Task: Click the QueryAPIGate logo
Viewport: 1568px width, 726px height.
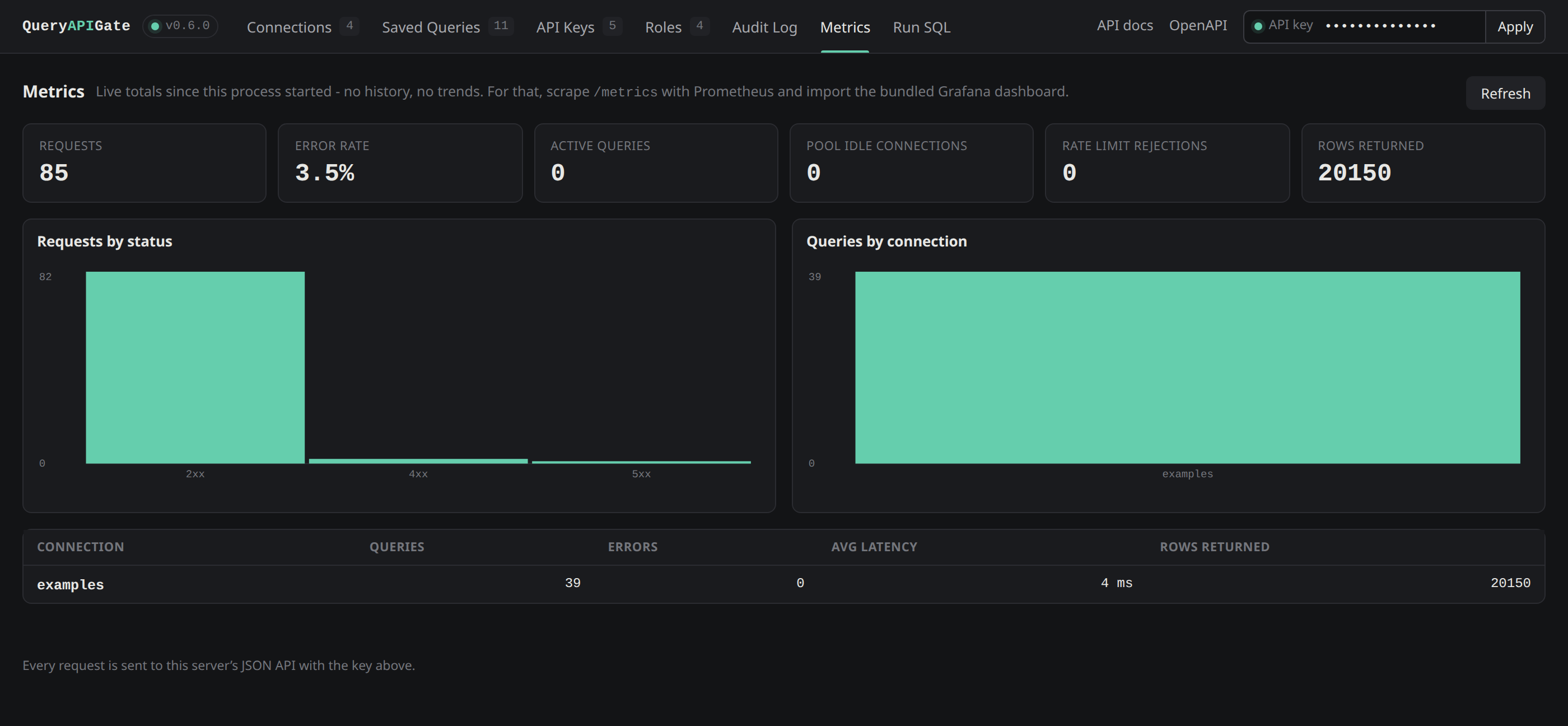Action: (x=76, y=26)
